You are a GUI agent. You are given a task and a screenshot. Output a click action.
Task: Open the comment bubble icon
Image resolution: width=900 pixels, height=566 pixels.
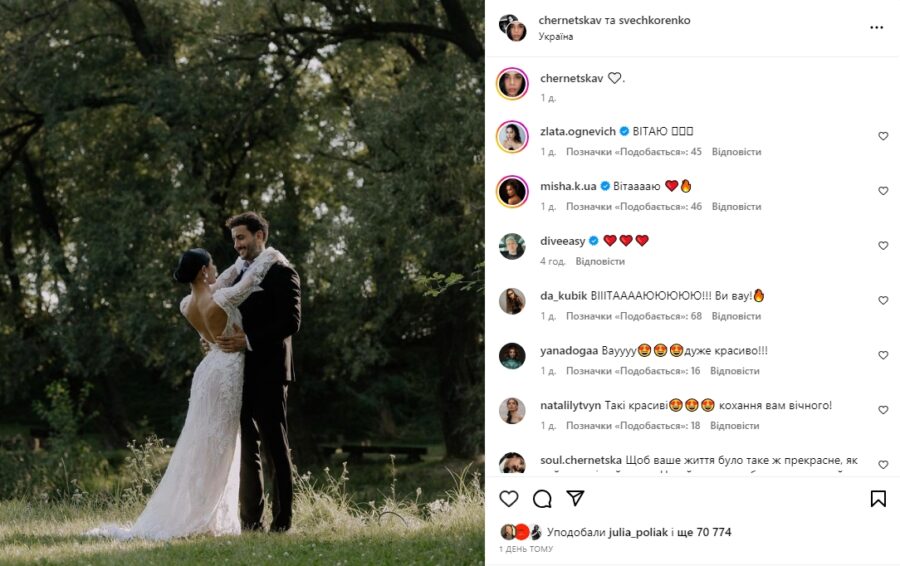click(542, 499)
